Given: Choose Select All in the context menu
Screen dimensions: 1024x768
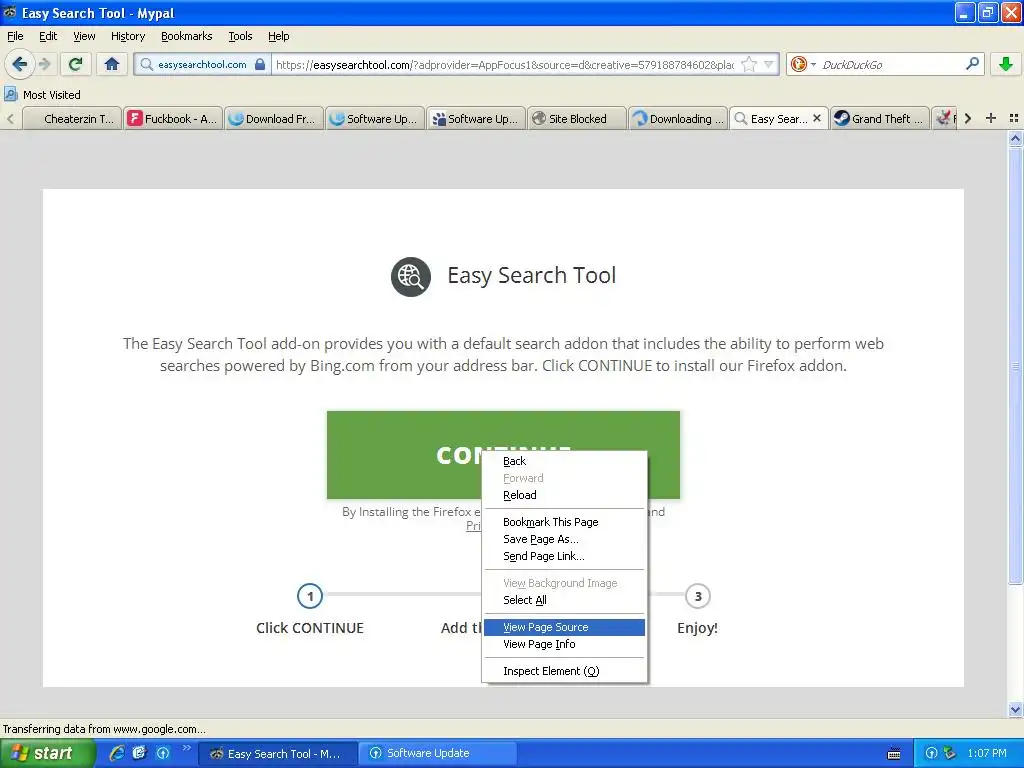Looking at the screenshot, I should 564,600.
